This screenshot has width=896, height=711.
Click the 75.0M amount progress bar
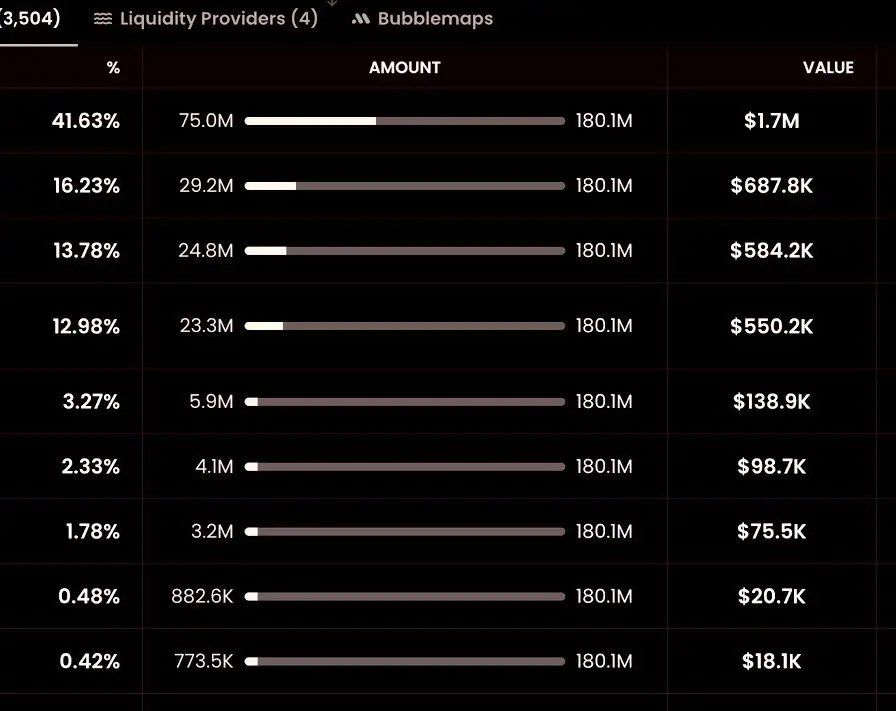pos(405,121)
